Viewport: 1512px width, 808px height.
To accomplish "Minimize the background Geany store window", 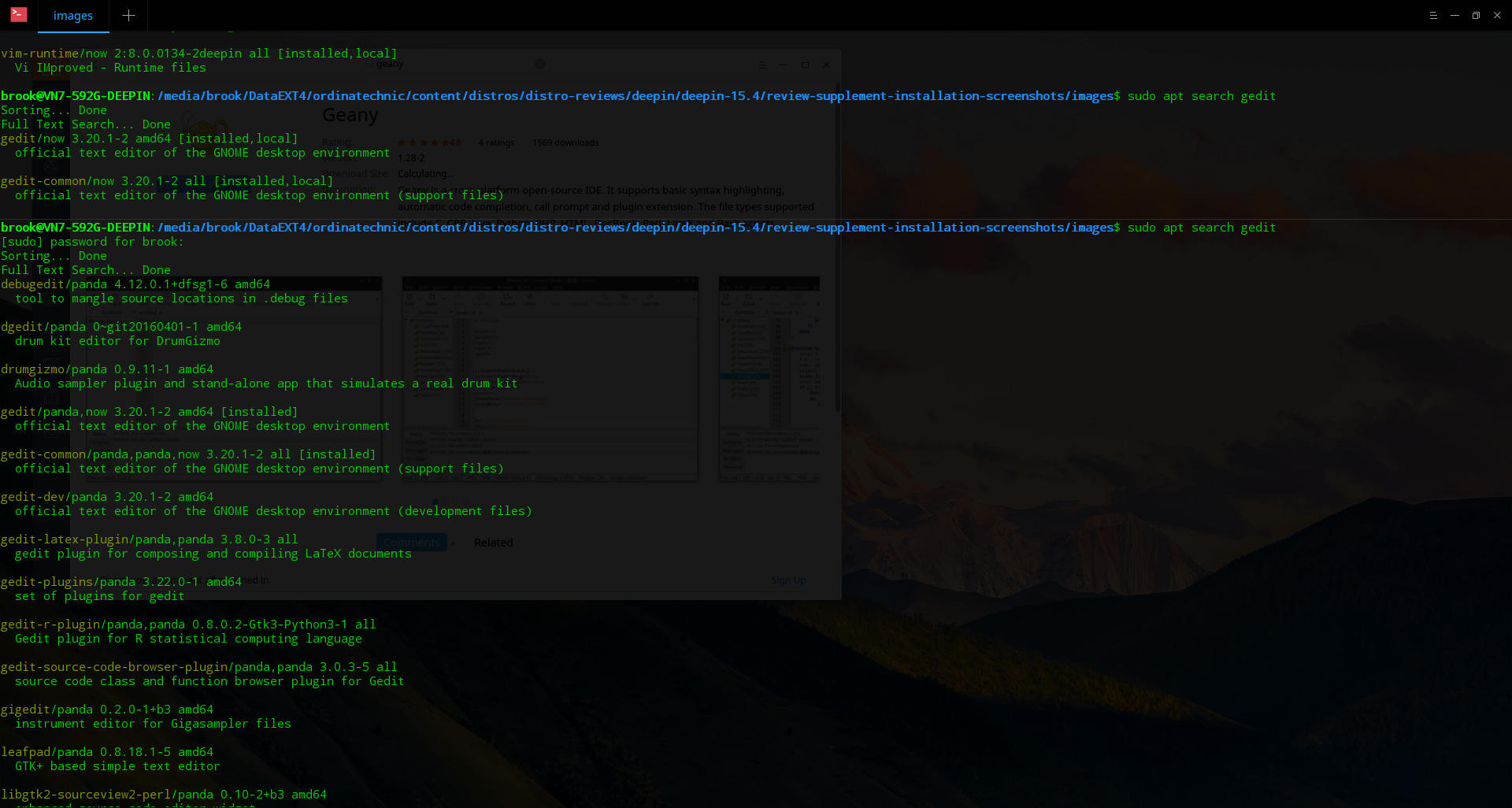I will tap(783, 65).
